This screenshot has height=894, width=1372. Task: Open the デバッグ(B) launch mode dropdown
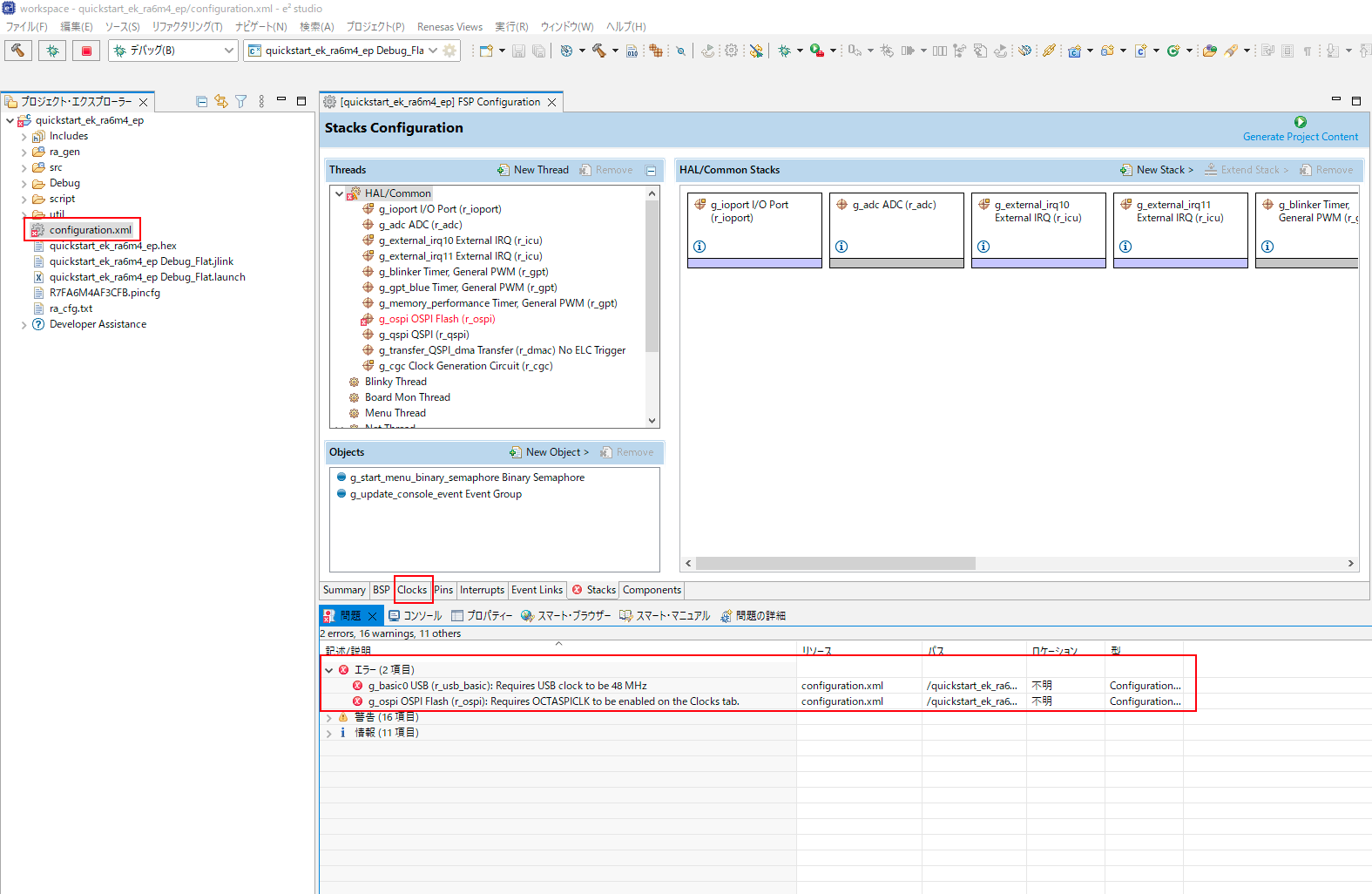pyautogui.click(x=228, y=51)
